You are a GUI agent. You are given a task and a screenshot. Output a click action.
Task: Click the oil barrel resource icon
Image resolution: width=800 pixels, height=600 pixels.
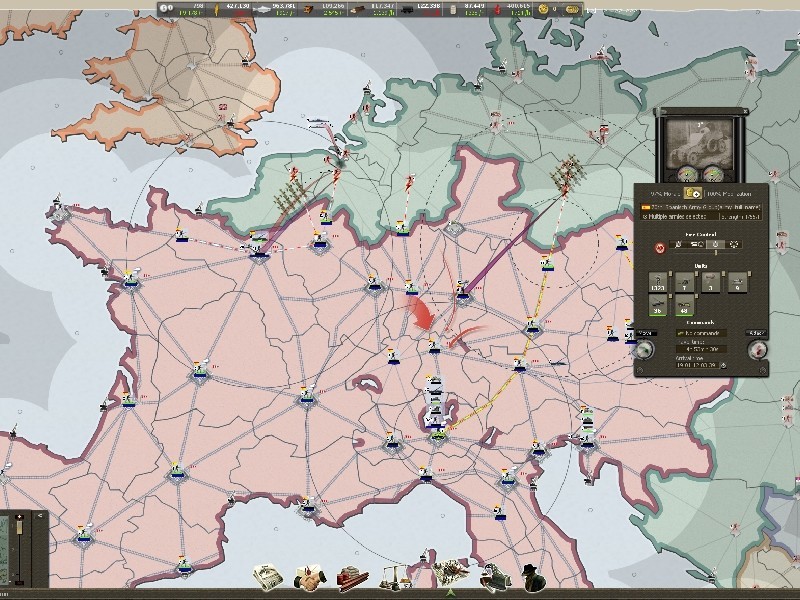453,9
